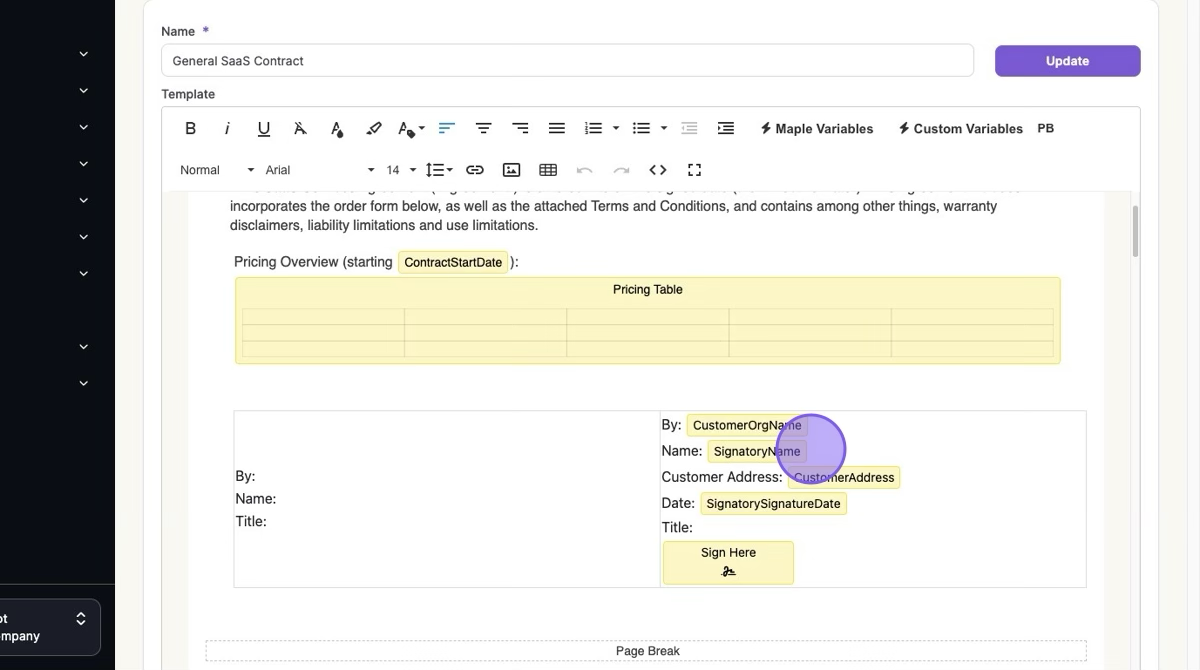1200x670 pixels.
Task: Center align the text
Action: [483, 128]
